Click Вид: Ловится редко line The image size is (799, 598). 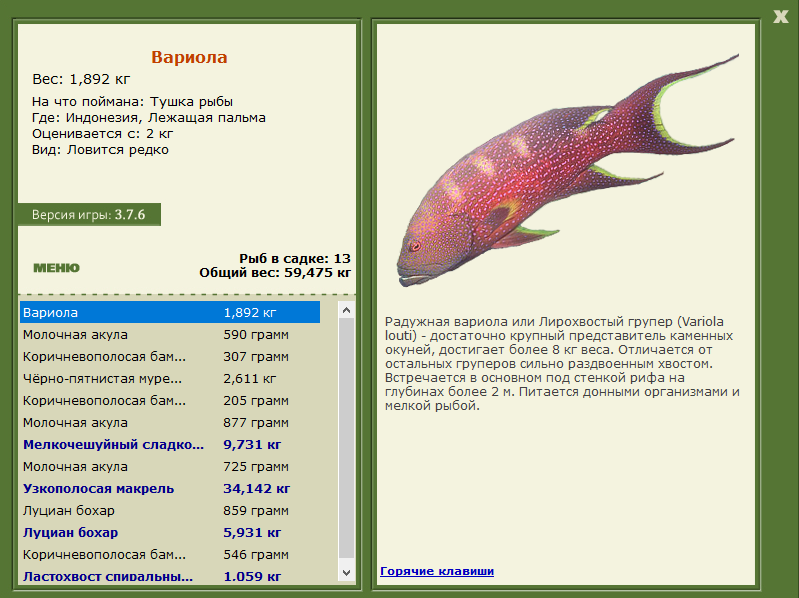coord(100,150)
